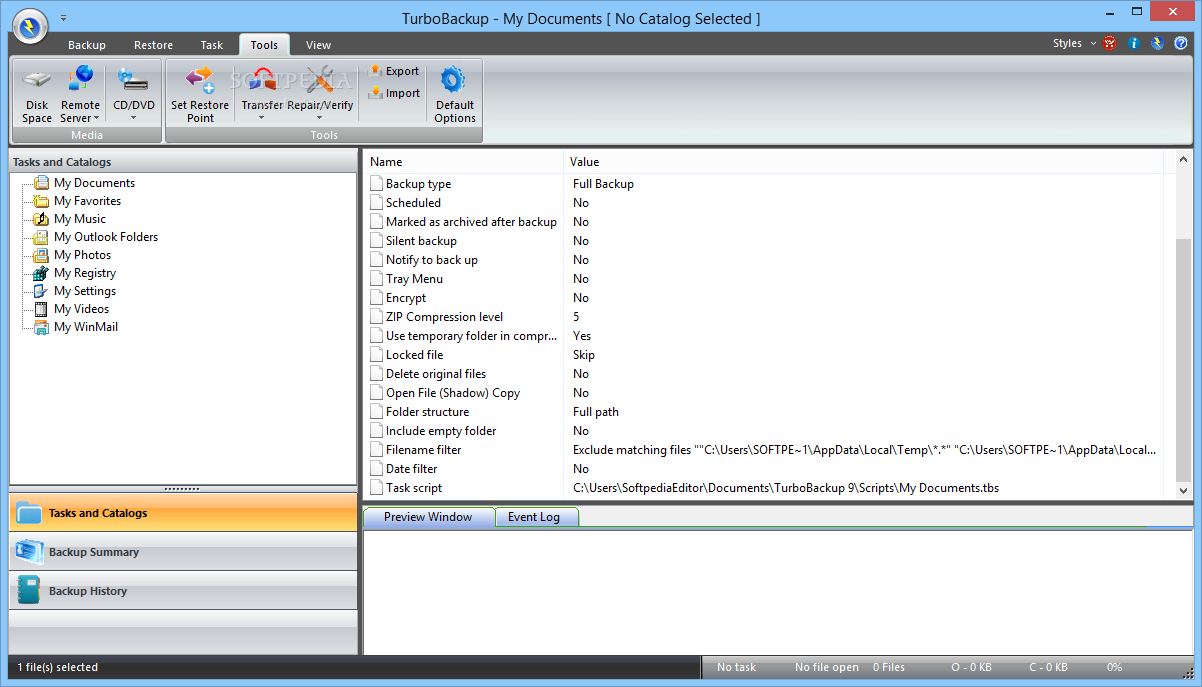Expand the Remote Server dropdown arrow
This screenshot has height=687, width=1202.
tap(97, 118)
